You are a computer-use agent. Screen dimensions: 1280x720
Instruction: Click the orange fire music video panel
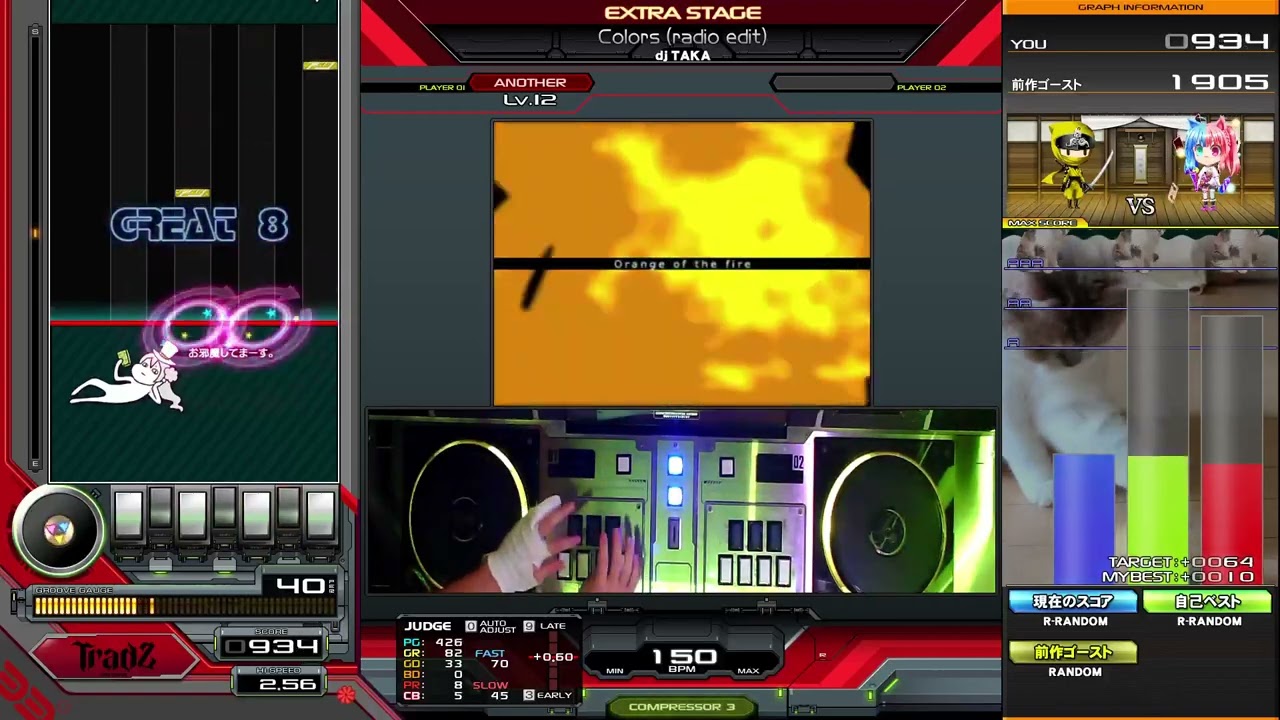point(682,263)
